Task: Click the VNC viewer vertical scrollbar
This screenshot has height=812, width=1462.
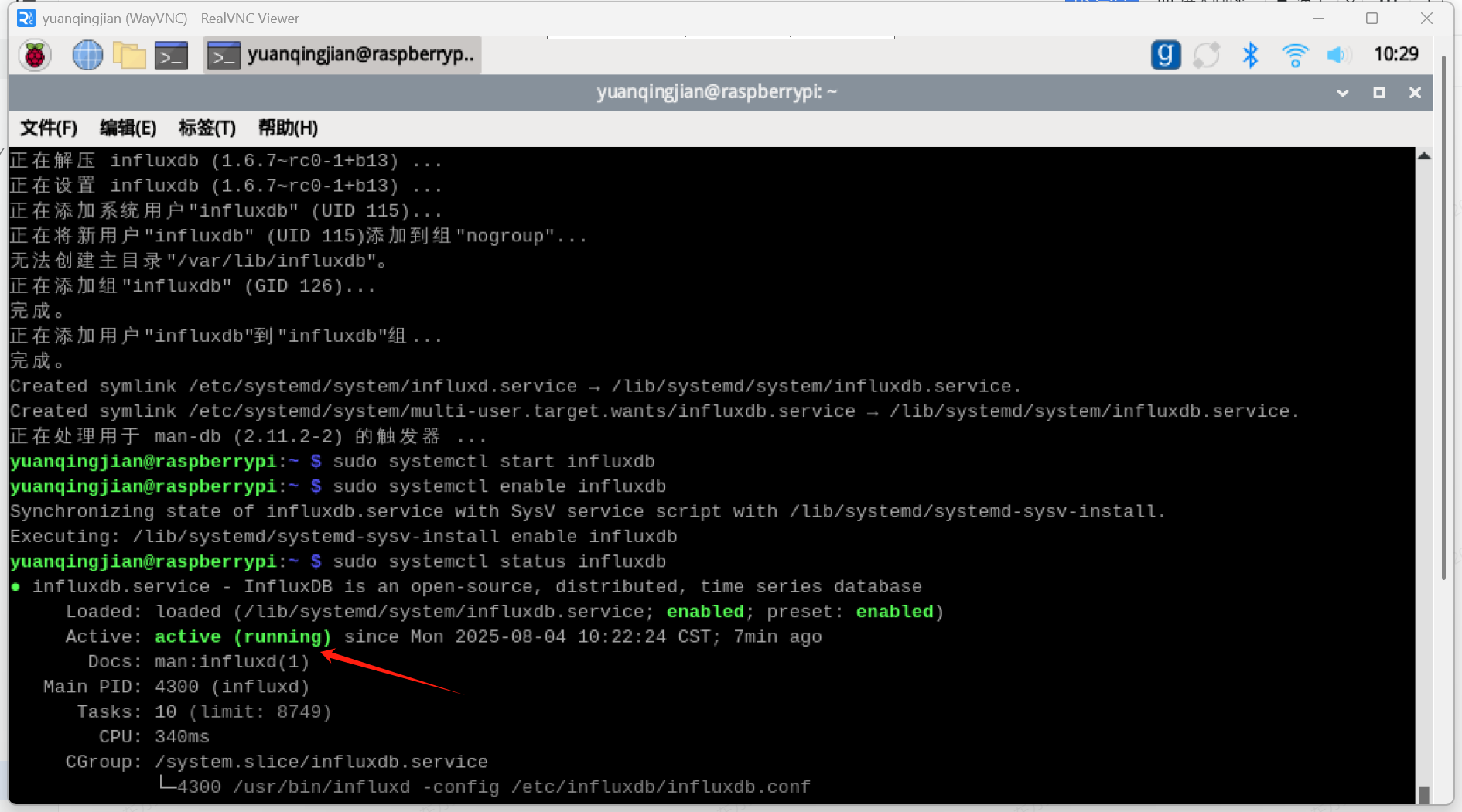Action: (1443, 317)
